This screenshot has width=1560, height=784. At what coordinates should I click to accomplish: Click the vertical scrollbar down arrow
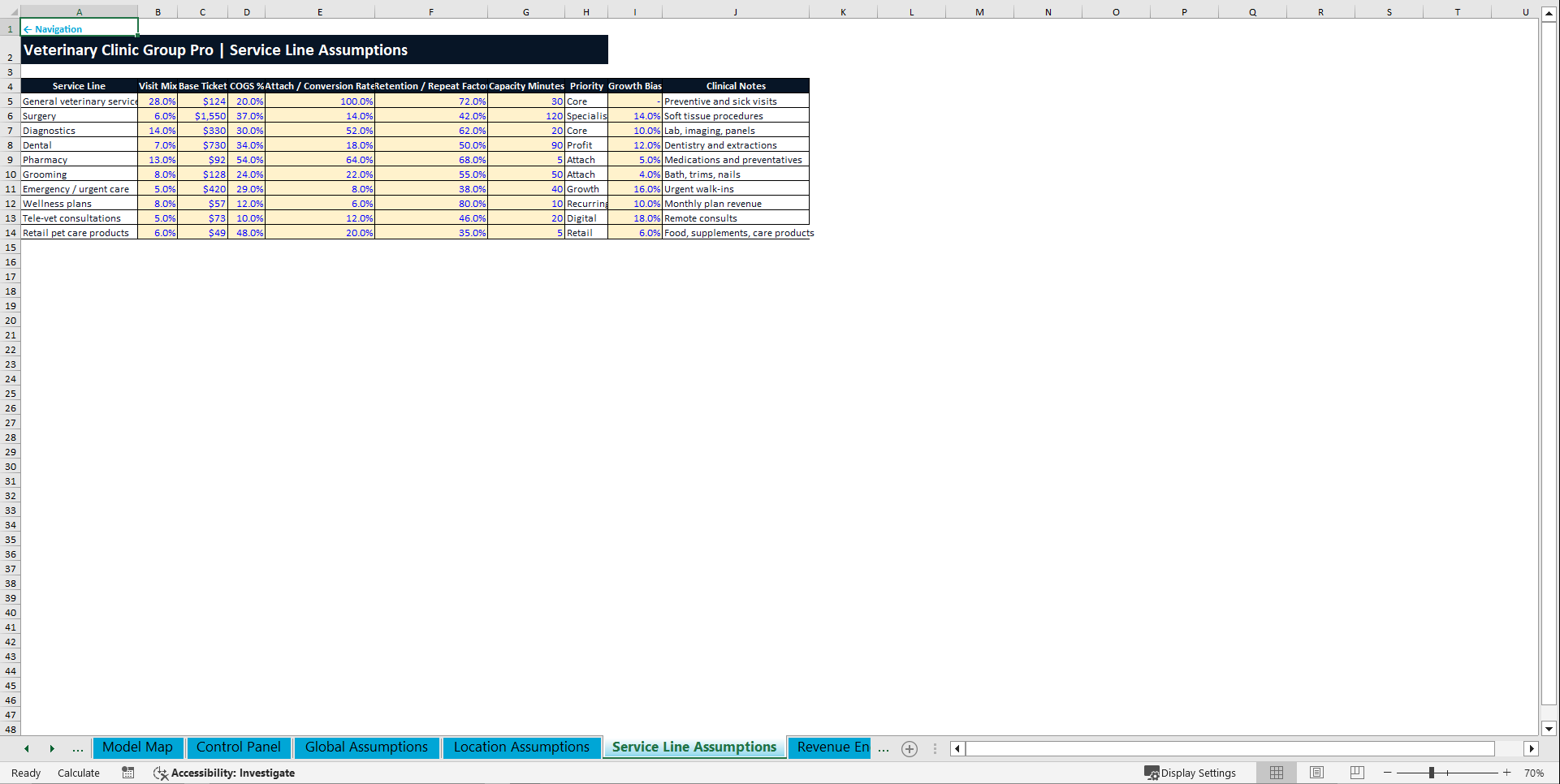pos(1549,729)
